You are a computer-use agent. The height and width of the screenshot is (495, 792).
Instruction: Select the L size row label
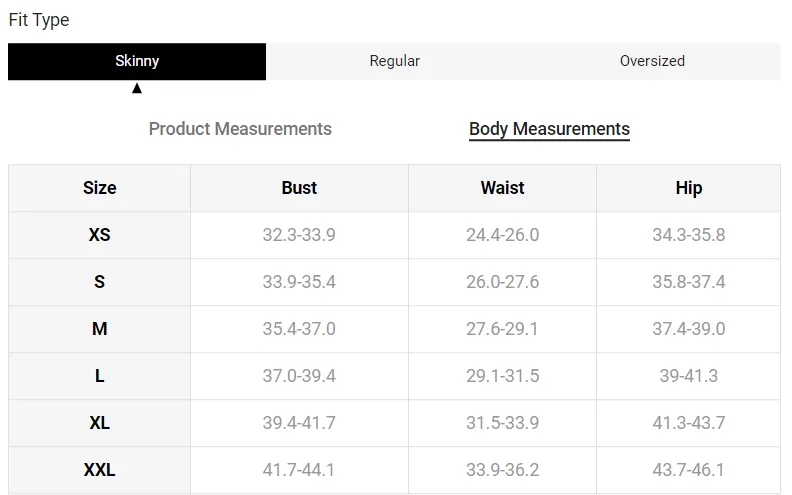coord(100,376)
